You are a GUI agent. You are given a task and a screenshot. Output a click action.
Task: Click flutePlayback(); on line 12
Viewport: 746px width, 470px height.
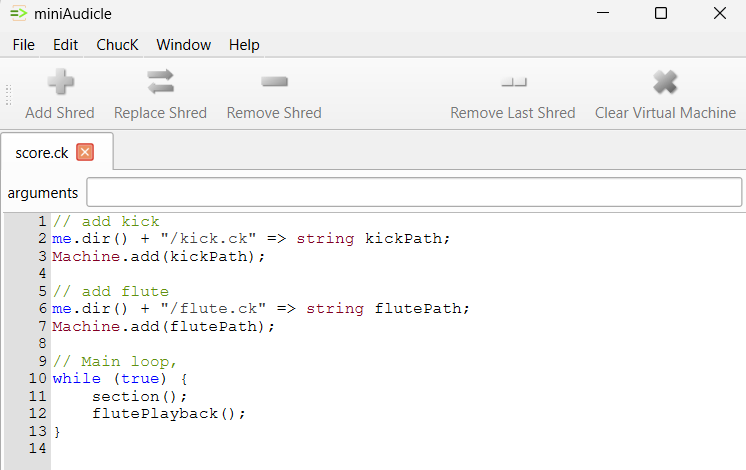point(169,413)
